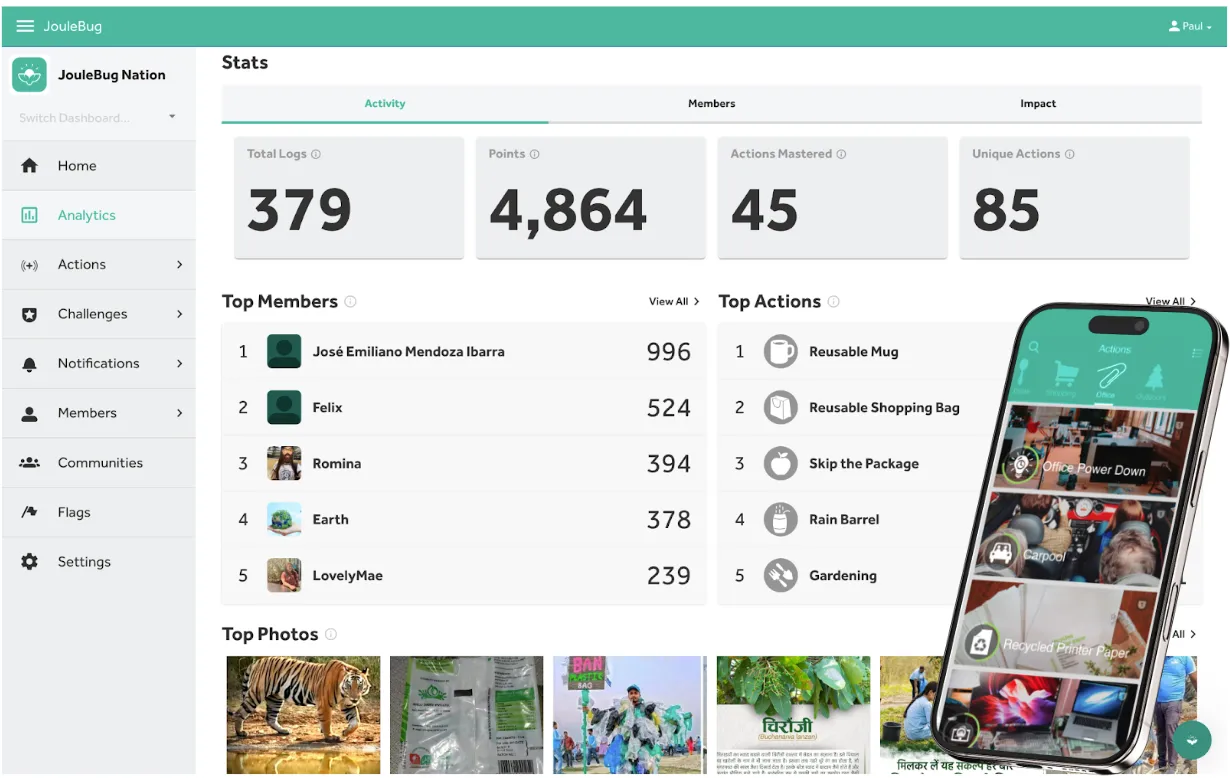
Task: Click the Reusable Mug action icon
Action: pyautogui.click(x=781, y=352)
